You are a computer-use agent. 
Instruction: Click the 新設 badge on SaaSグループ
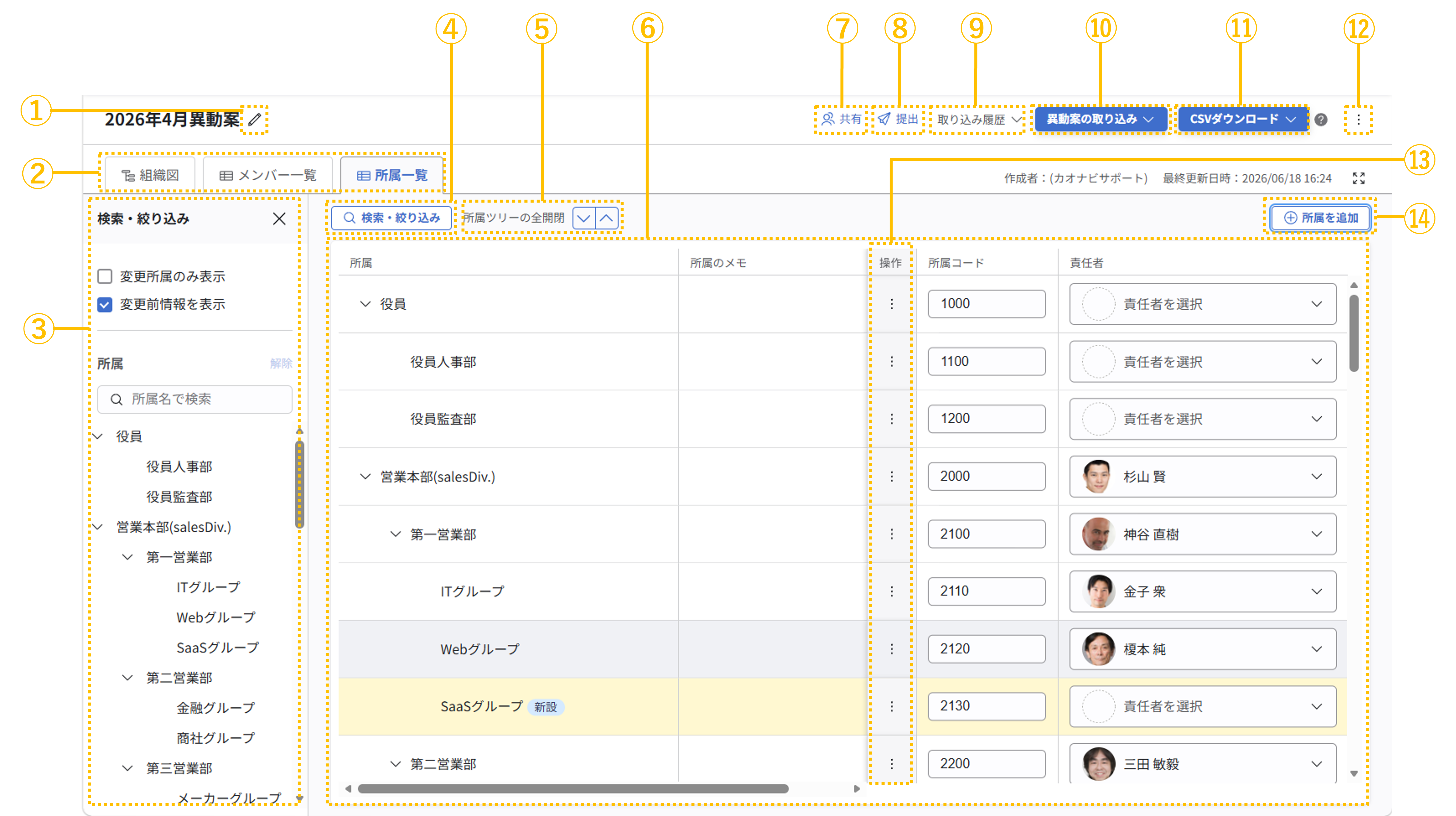coord(546,707)
